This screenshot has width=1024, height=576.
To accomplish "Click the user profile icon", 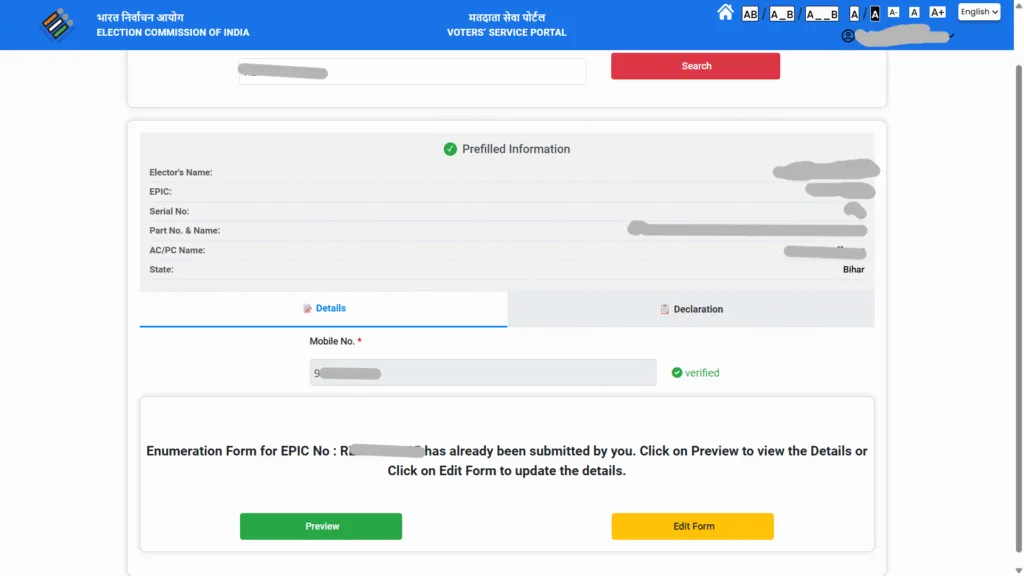I will (848, 36).
